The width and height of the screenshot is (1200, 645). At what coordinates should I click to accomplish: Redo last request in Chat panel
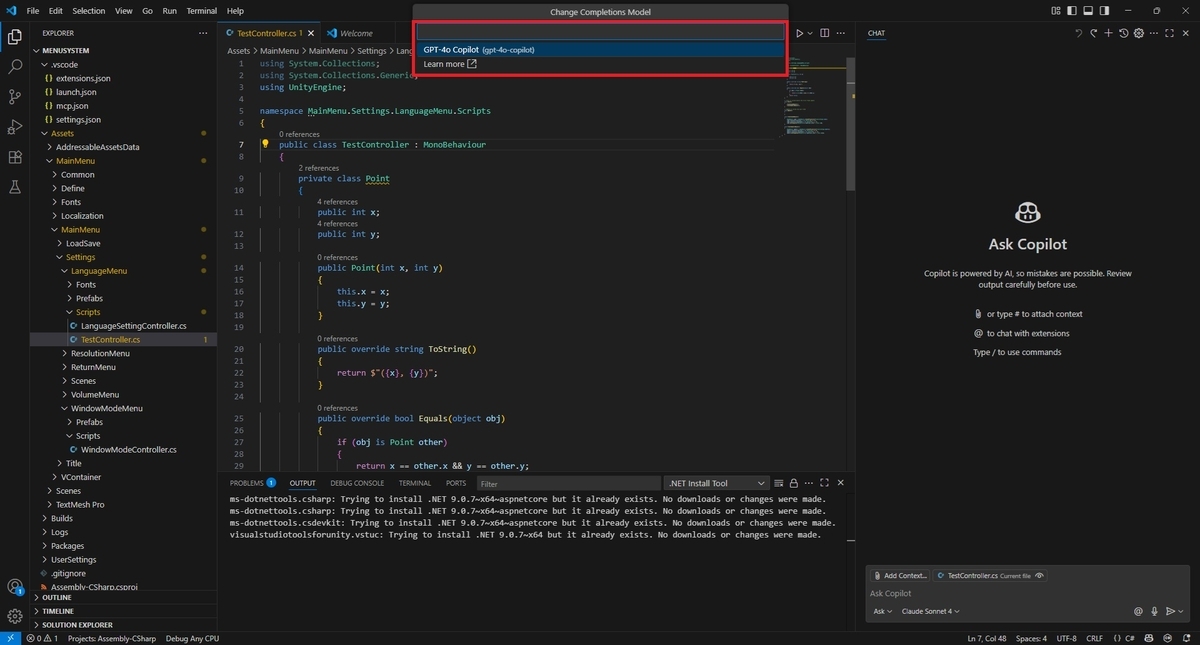[1093, 33]
